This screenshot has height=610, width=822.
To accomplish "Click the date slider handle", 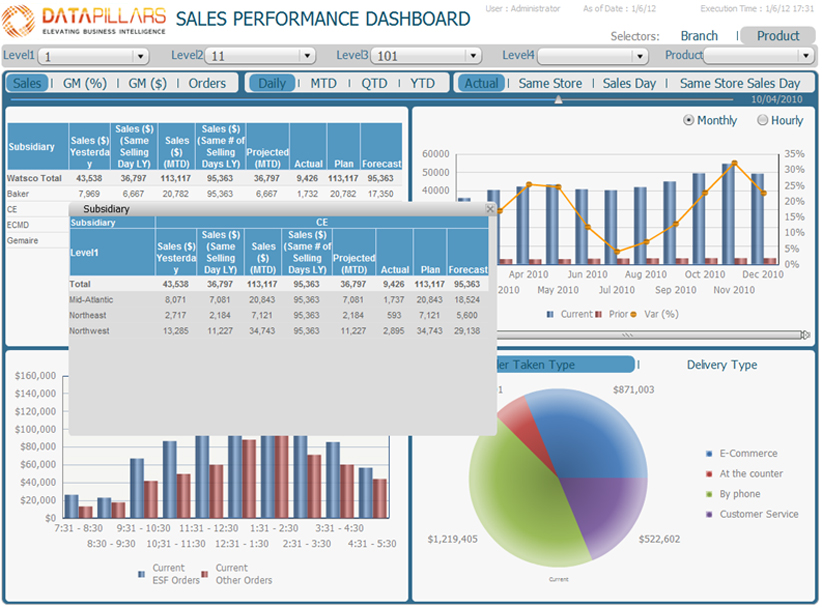I will [558, 99].
